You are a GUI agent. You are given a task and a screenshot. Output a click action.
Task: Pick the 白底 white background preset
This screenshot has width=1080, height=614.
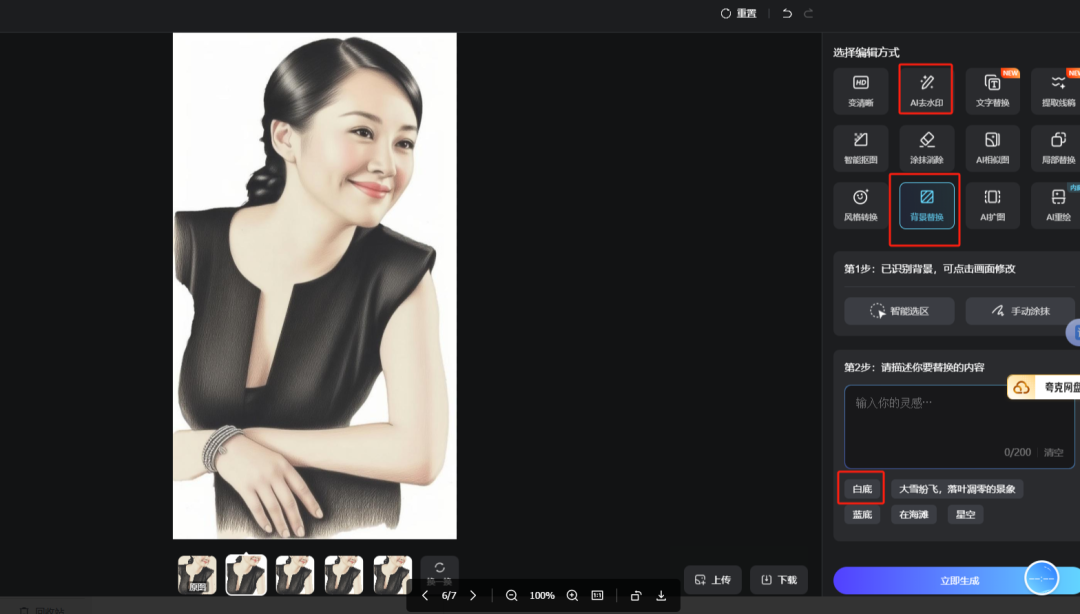click(861, 489)
